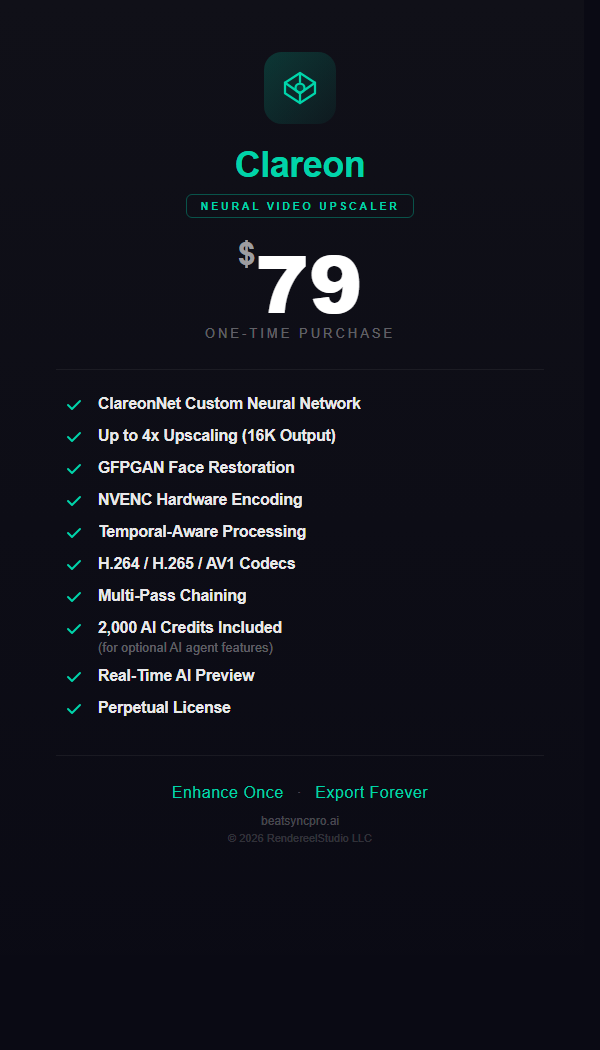Click the RendereelStudio LLC copyright text
600x1050 pixels.
click(x=300, y=838)
